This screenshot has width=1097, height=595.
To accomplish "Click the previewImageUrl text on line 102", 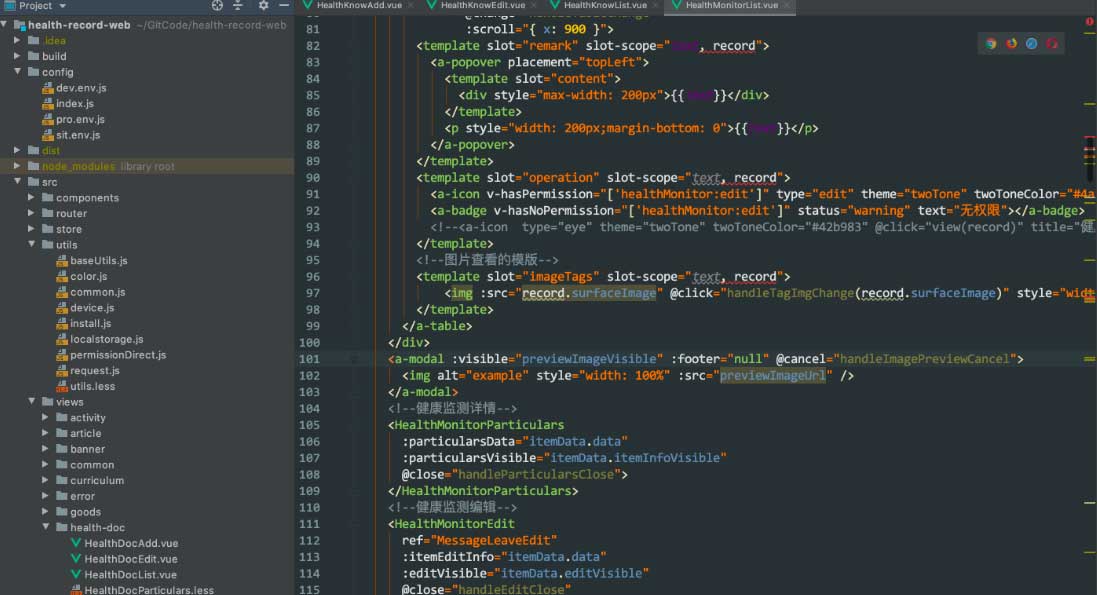I will (773, 376).
